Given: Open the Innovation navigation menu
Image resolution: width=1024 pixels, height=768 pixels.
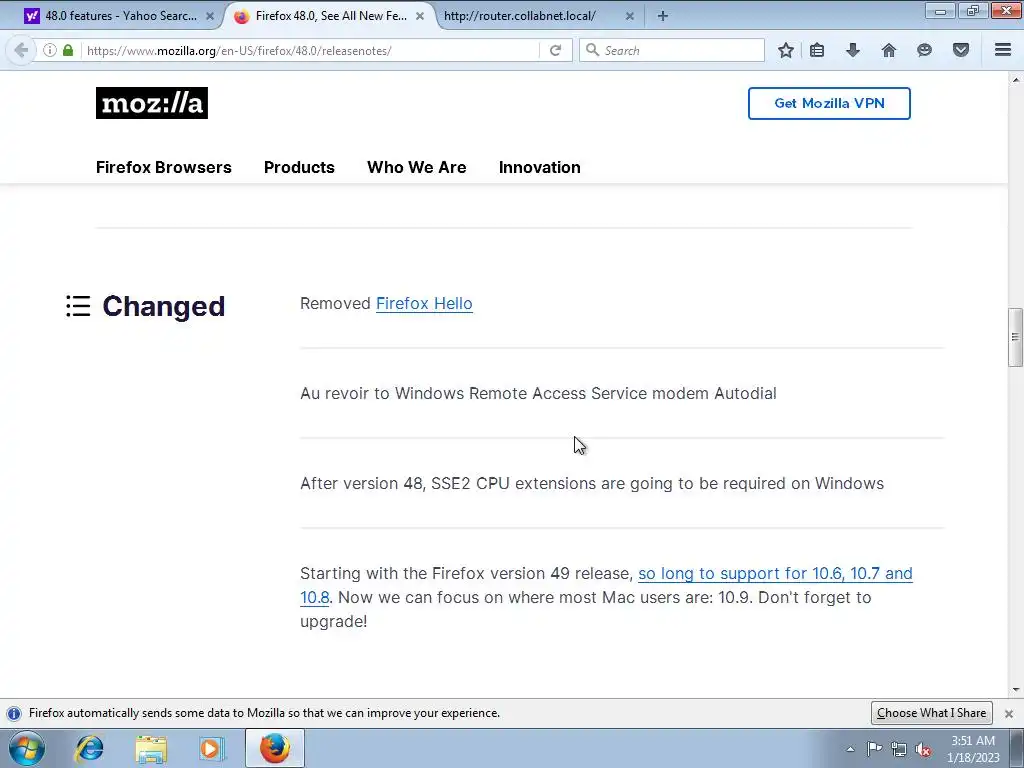Looking at the screenshot, I should (x=539, y=167).
